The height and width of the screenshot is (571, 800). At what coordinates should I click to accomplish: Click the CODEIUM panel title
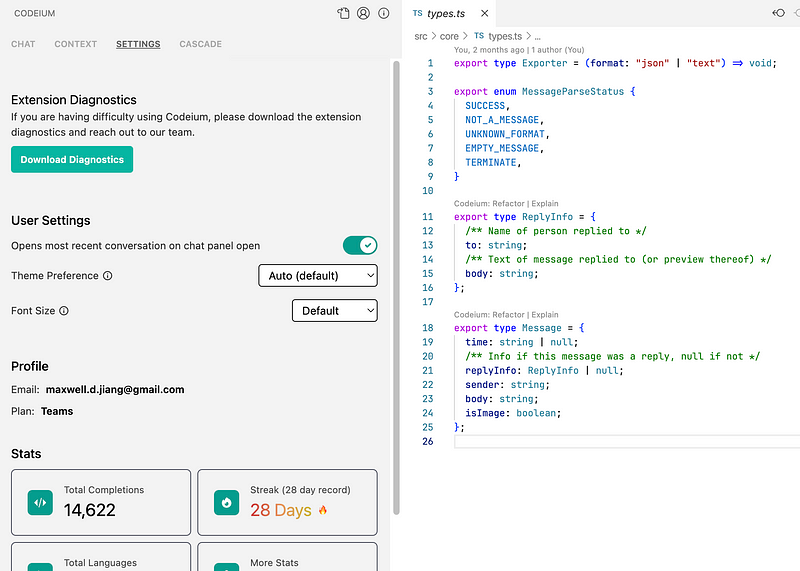(x=35, y=13)
